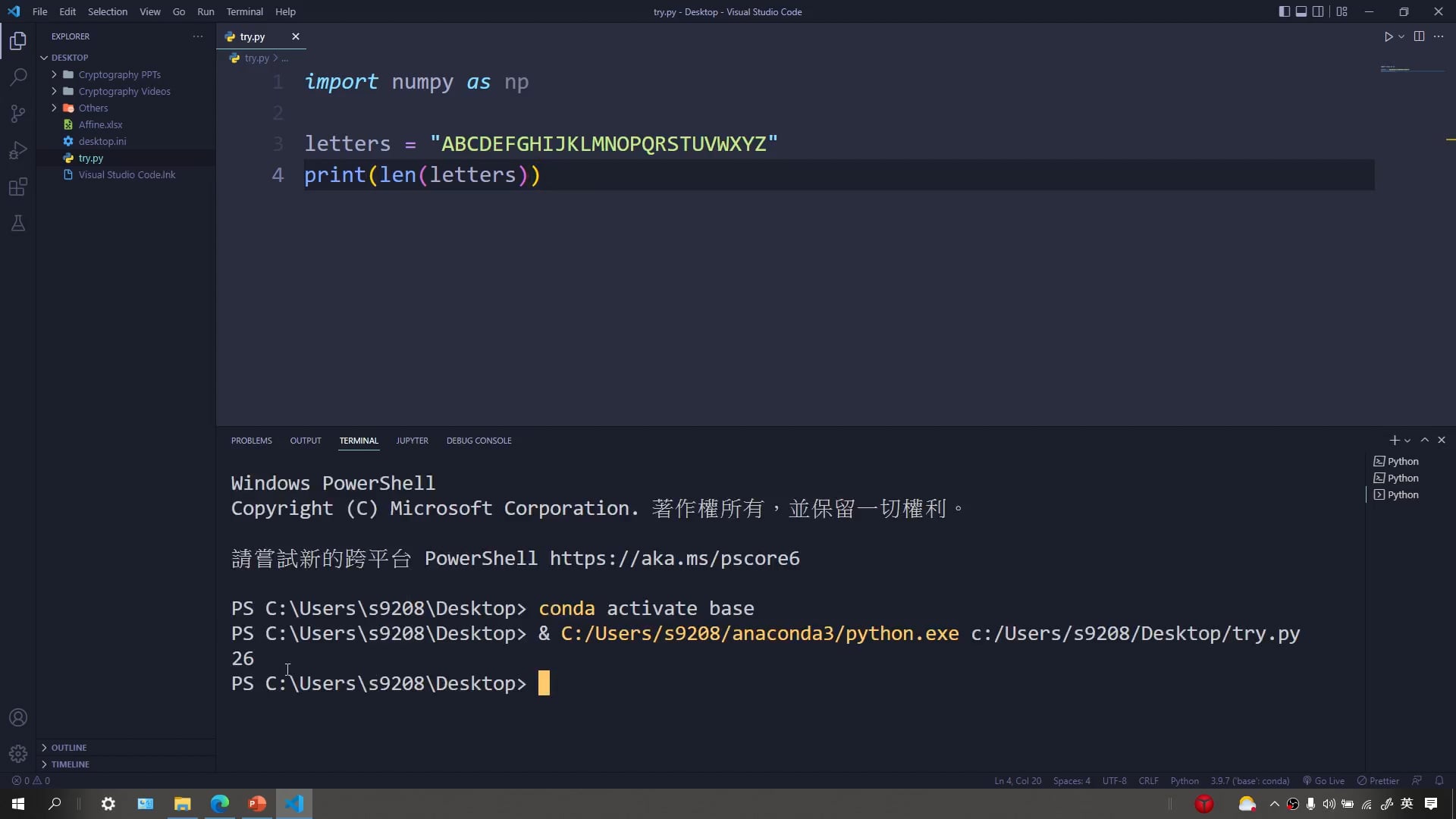This screenshot has height=819, width=1456.
Task: Open the Extensions view
Action: pos(18,187)
